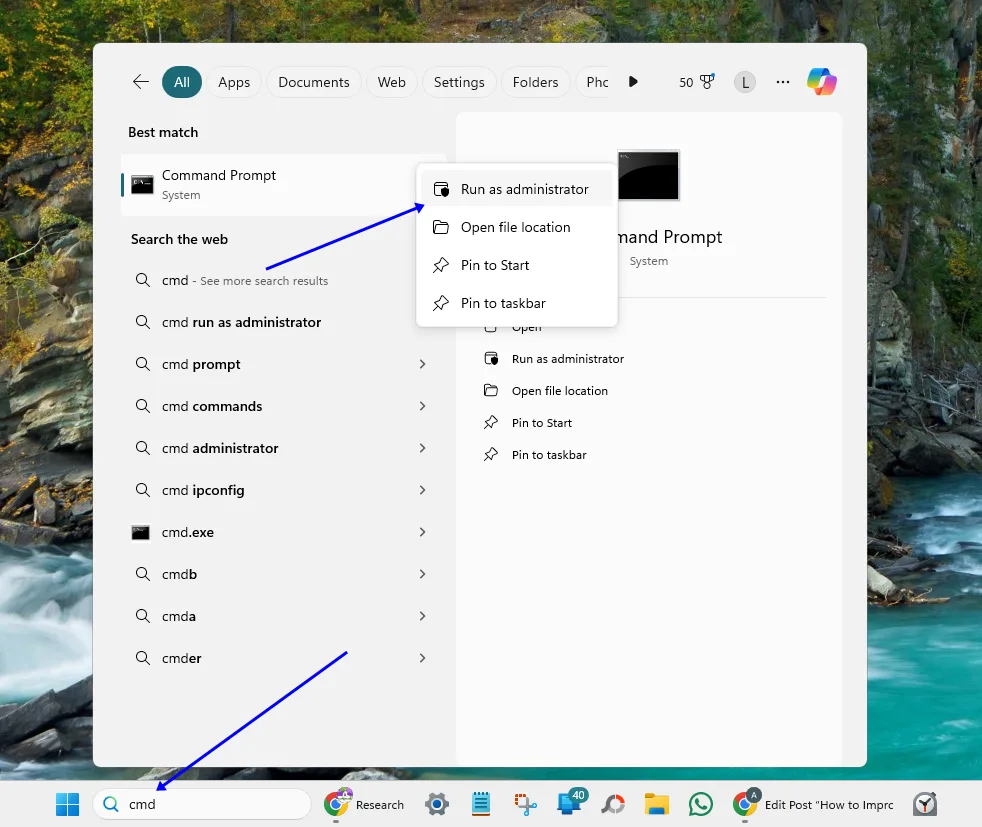Open WhatsApp from the taskbar
Image resolution: width=982 pixels, height=827 pixels.
click(701, 804)
